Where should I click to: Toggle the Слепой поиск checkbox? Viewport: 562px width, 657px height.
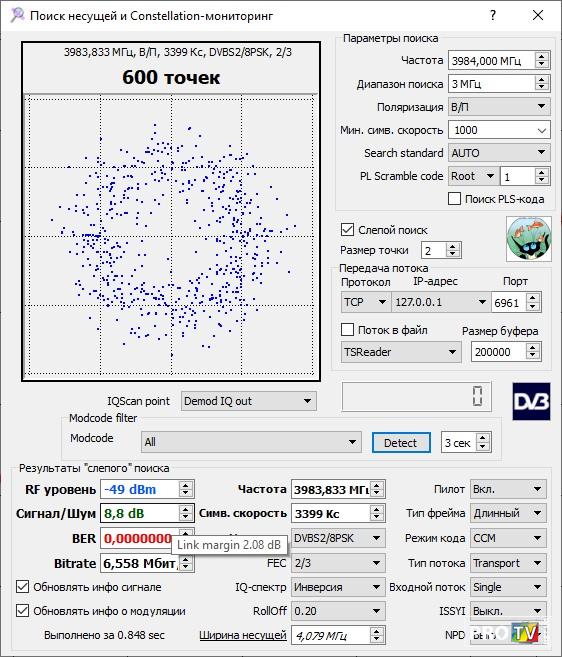[347, 230]
